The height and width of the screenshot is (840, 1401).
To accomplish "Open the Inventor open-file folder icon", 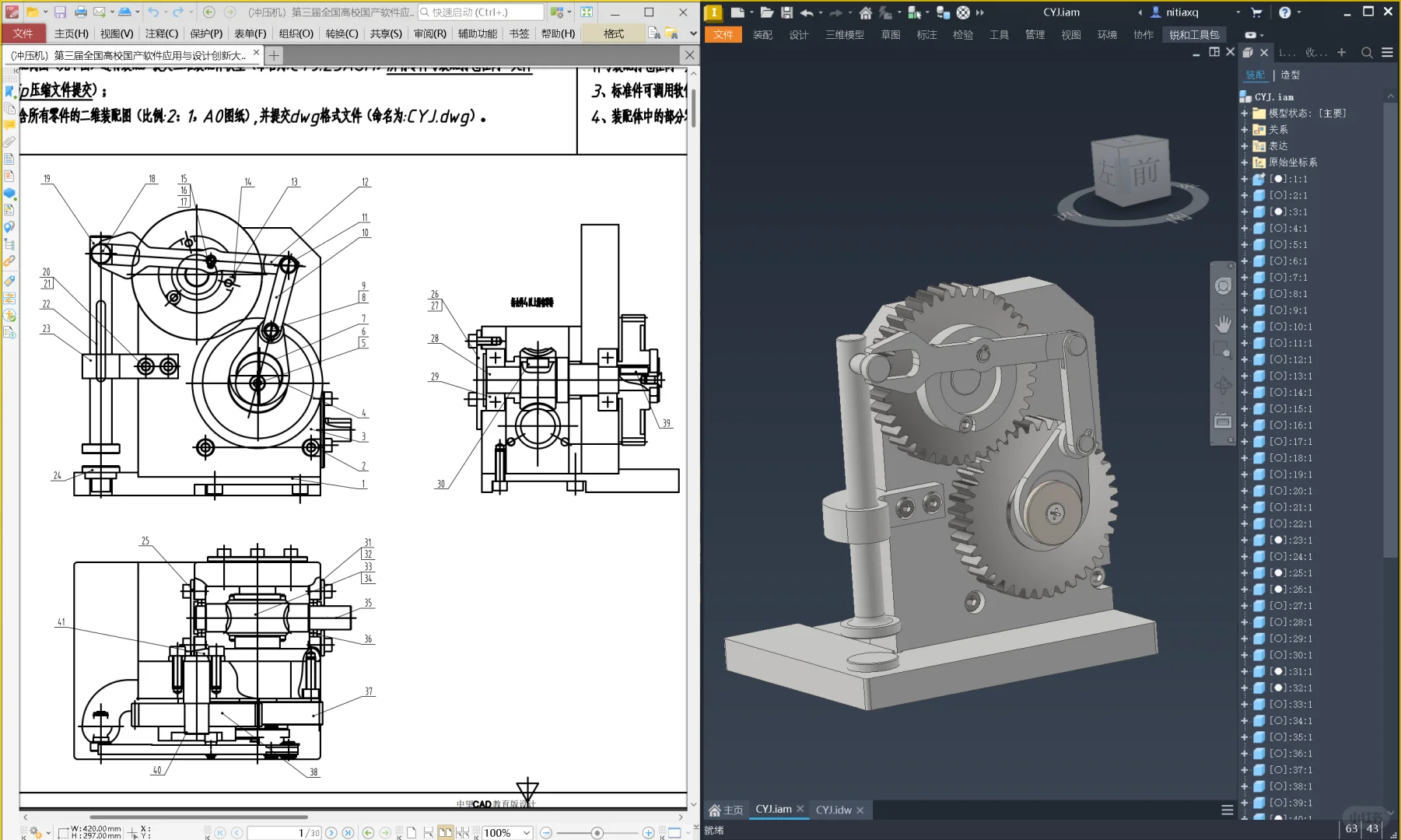I will click(x=766, y=12).
